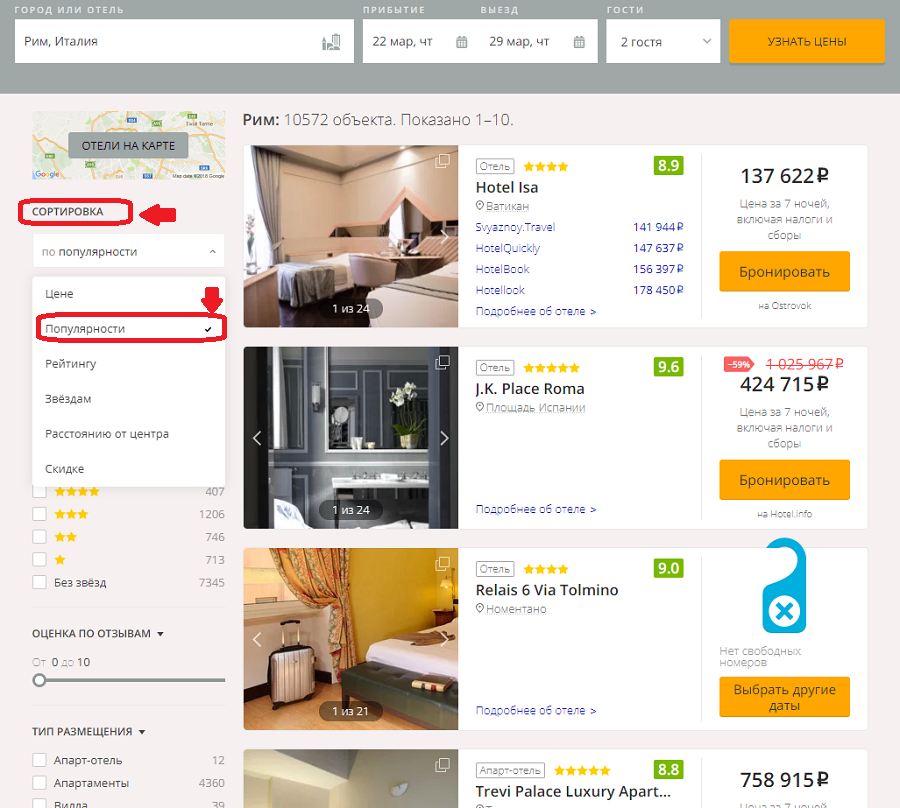Viewport: 900px width, 808px height.
Task: Click the departure date field 29 мар
Action: point(538,41)
